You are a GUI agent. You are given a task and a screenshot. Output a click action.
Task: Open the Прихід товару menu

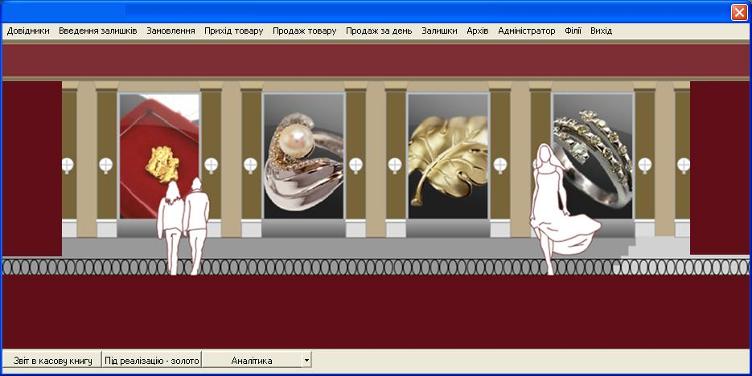(x=234, y=31)
